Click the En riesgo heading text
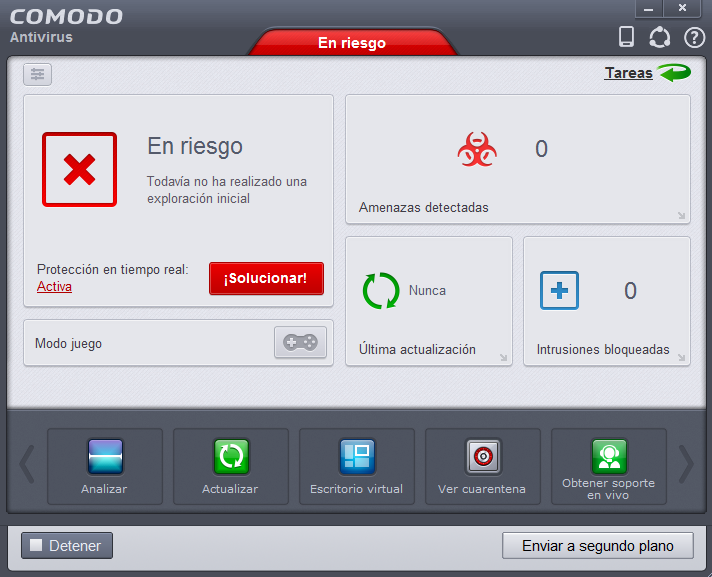 tap(195, 147)
